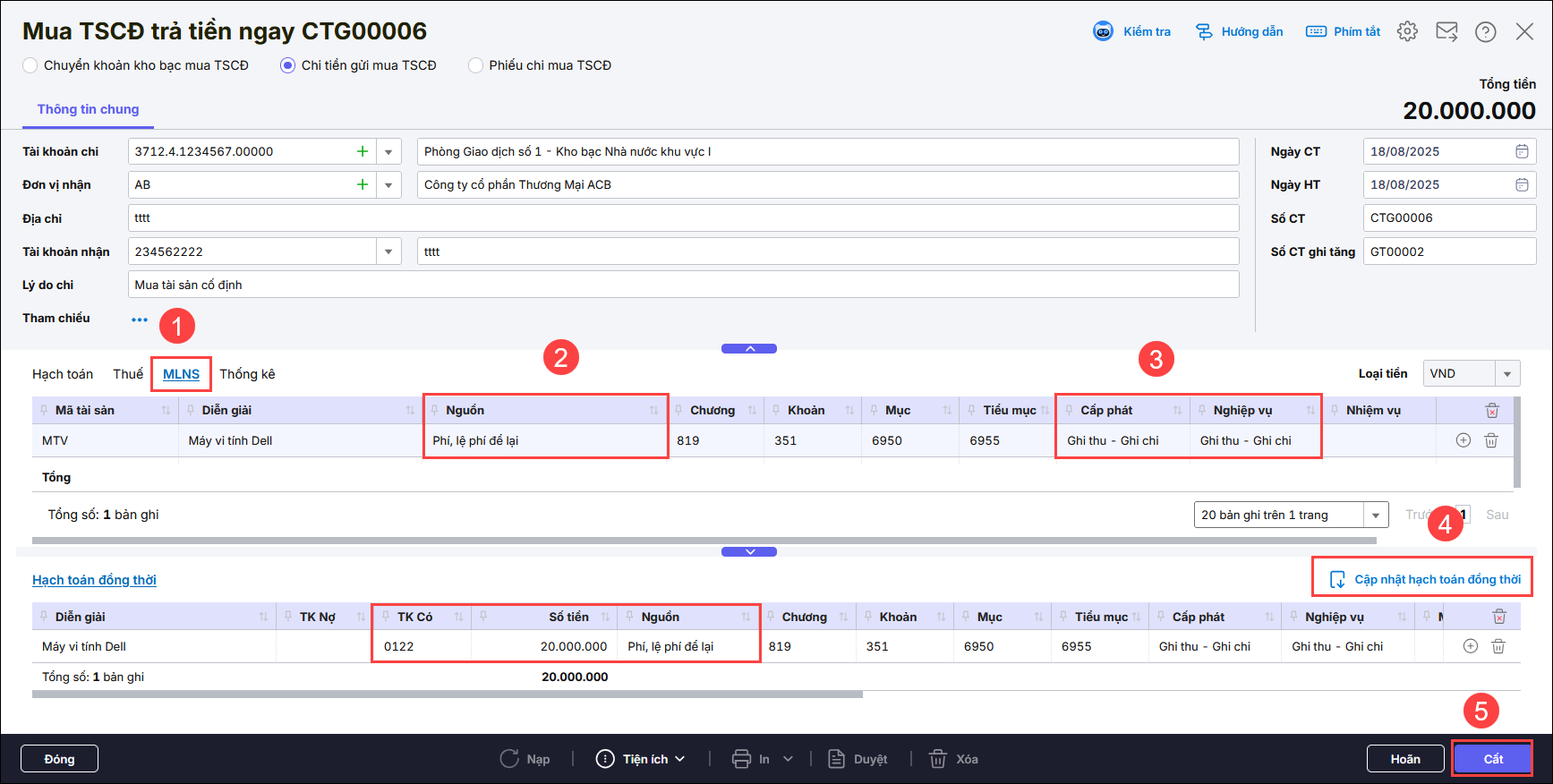Open the help question mark icon
The width and height of the screenshot is (1553, 784).
pyautogui.click(x=1486, y=31)
